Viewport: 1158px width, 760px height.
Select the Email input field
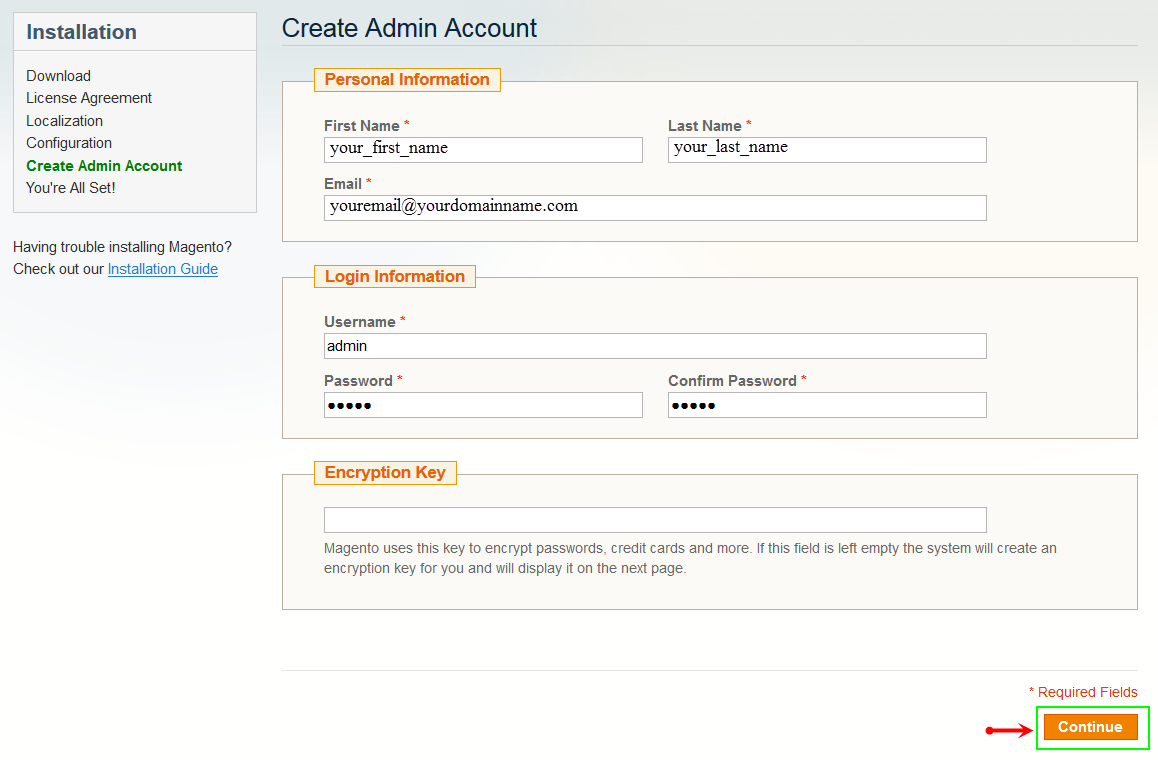tap(655, 208)
